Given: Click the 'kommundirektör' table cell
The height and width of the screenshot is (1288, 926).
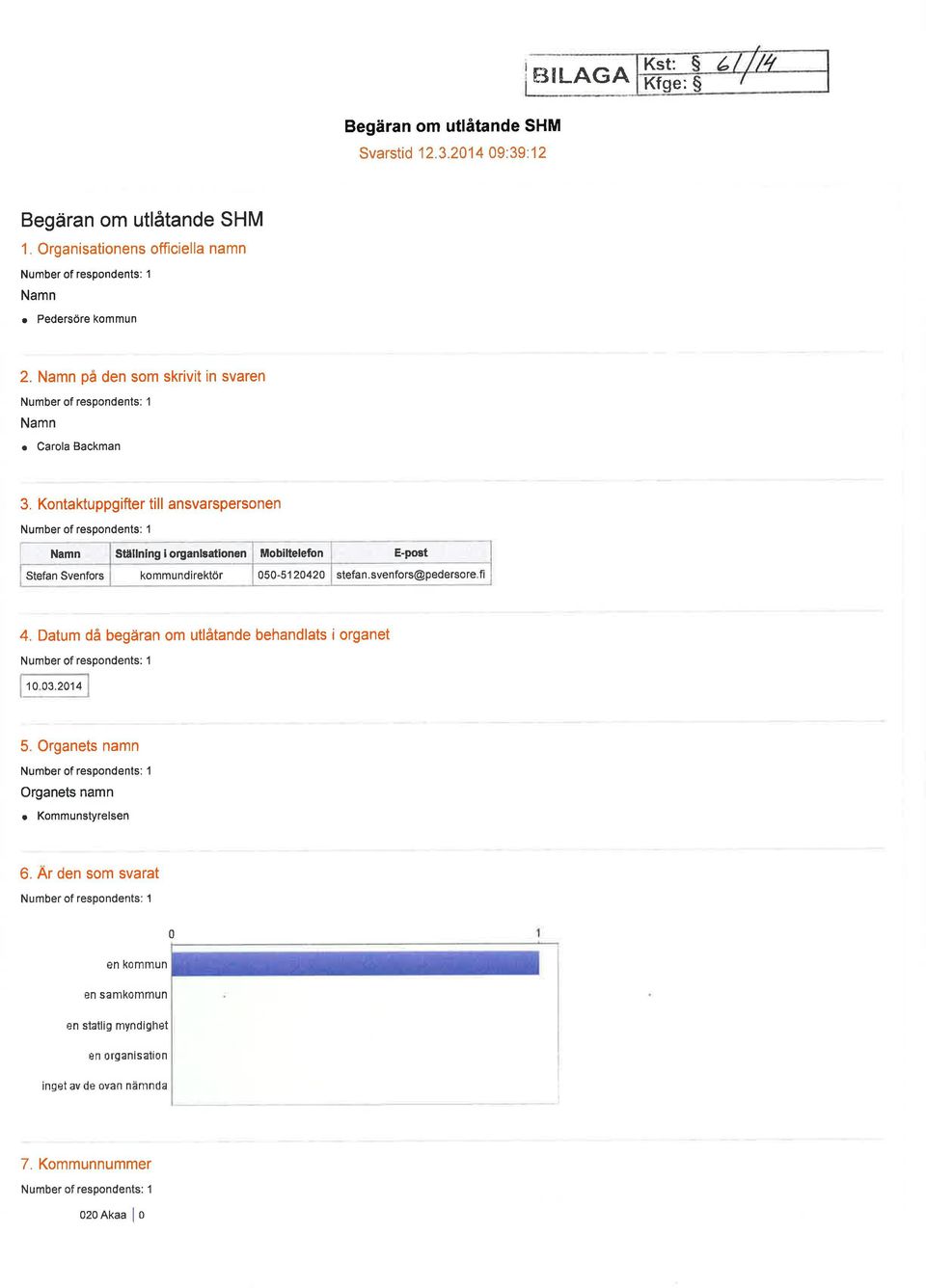Looking at the screenshot, I should point(181,576).
